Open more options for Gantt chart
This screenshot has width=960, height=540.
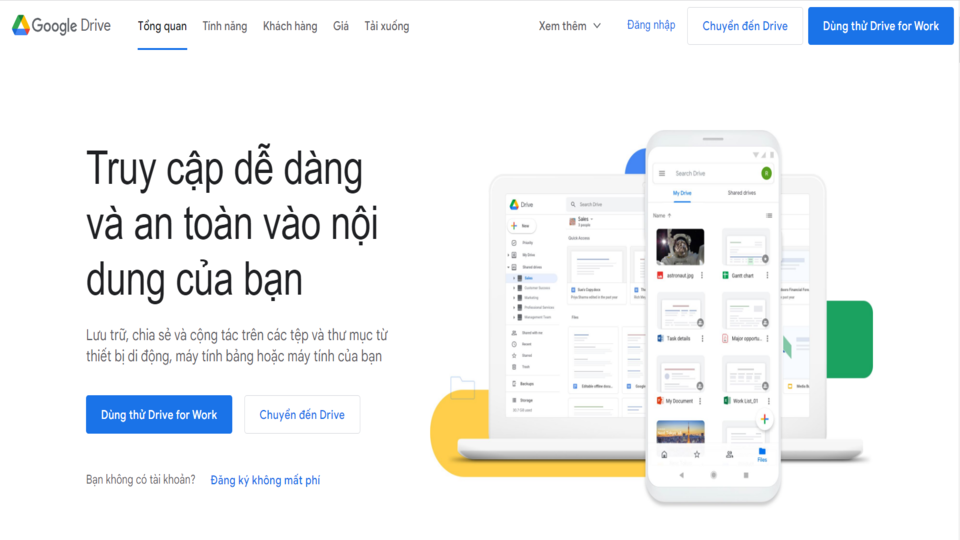767,276
